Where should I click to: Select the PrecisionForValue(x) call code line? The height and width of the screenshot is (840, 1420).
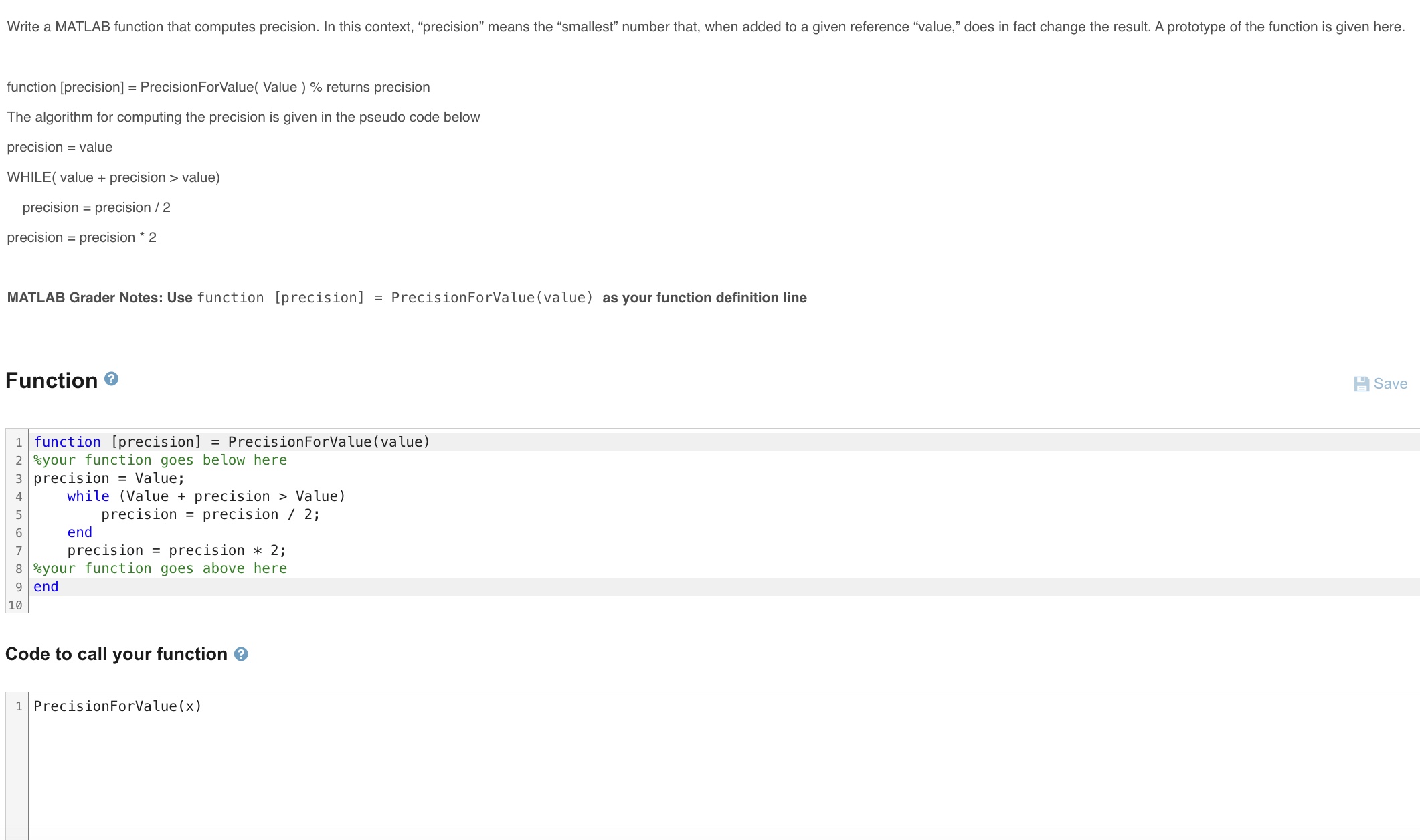[x=117, y=706]
